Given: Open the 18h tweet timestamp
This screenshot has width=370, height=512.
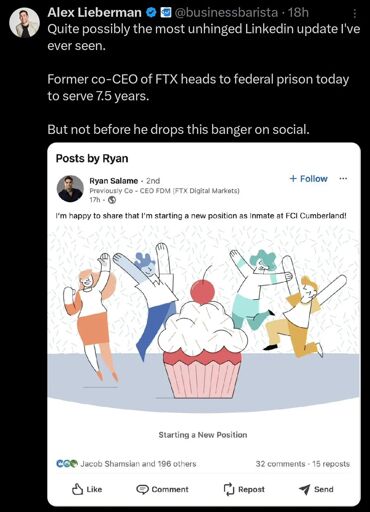Looking at the screenshot, I should (x=298, y=13).
